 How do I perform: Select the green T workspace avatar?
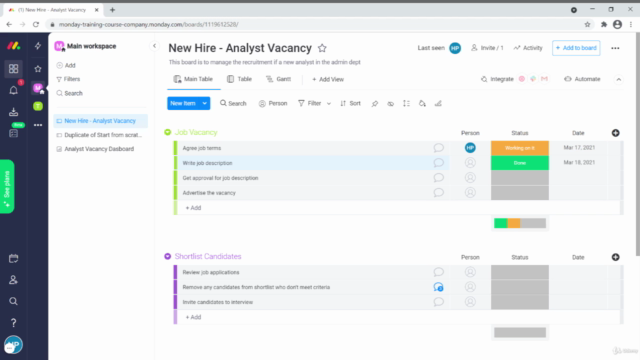[x=38, y=106]
